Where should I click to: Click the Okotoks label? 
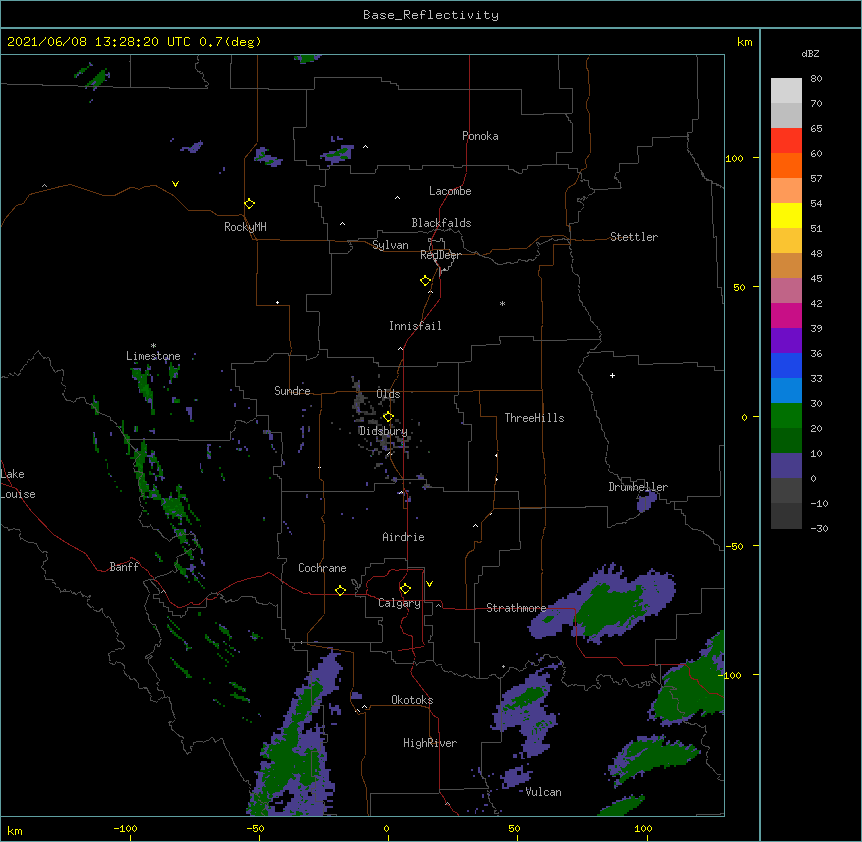[412, 700]
